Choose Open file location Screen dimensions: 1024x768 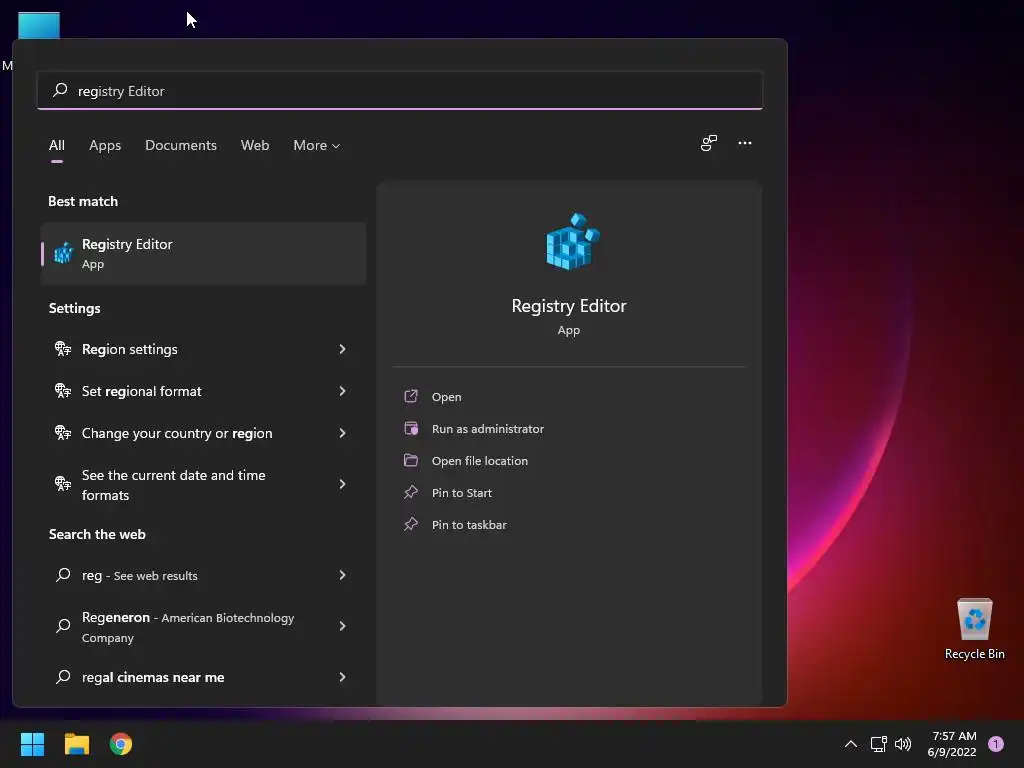pyautogui.click(x=480, y=460)
